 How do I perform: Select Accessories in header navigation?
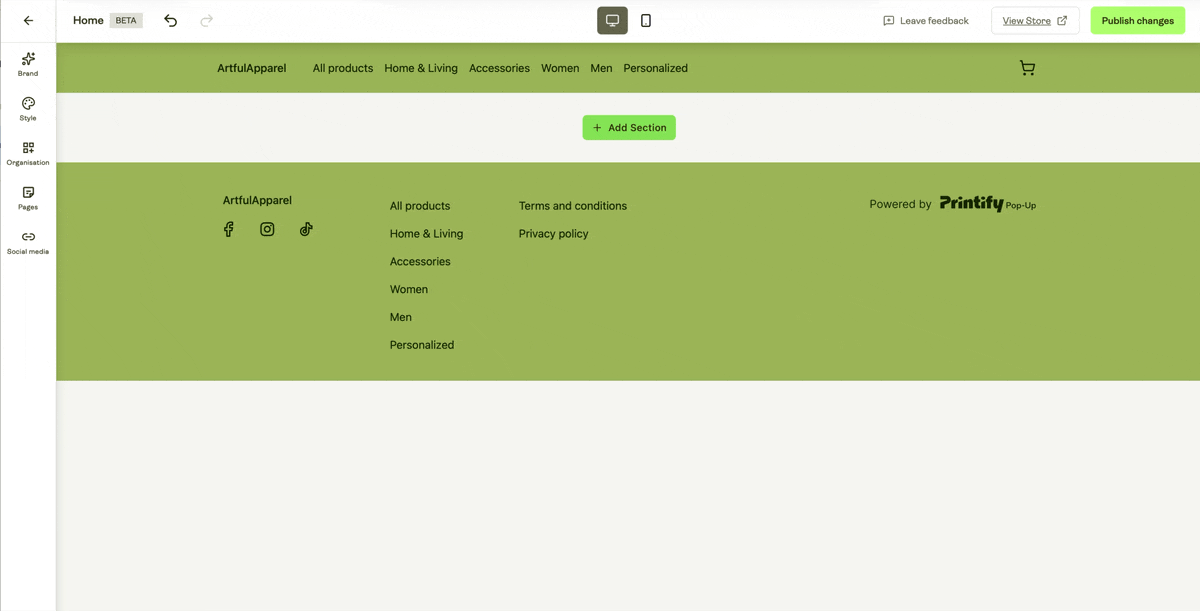pyautogui.click(x=499, y=68)
